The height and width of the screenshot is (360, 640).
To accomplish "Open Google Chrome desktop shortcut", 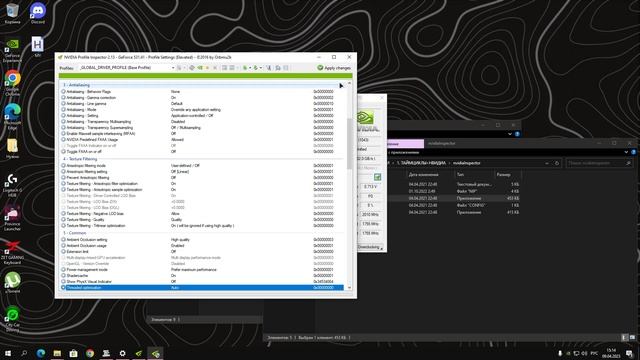I will (x=12, y=83).
